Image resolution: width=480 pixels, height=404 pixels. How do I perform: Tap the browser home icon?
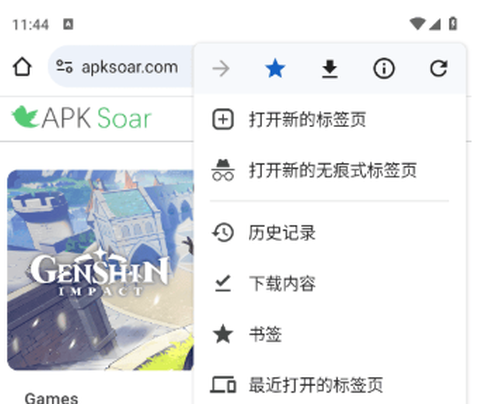point(22,67)
